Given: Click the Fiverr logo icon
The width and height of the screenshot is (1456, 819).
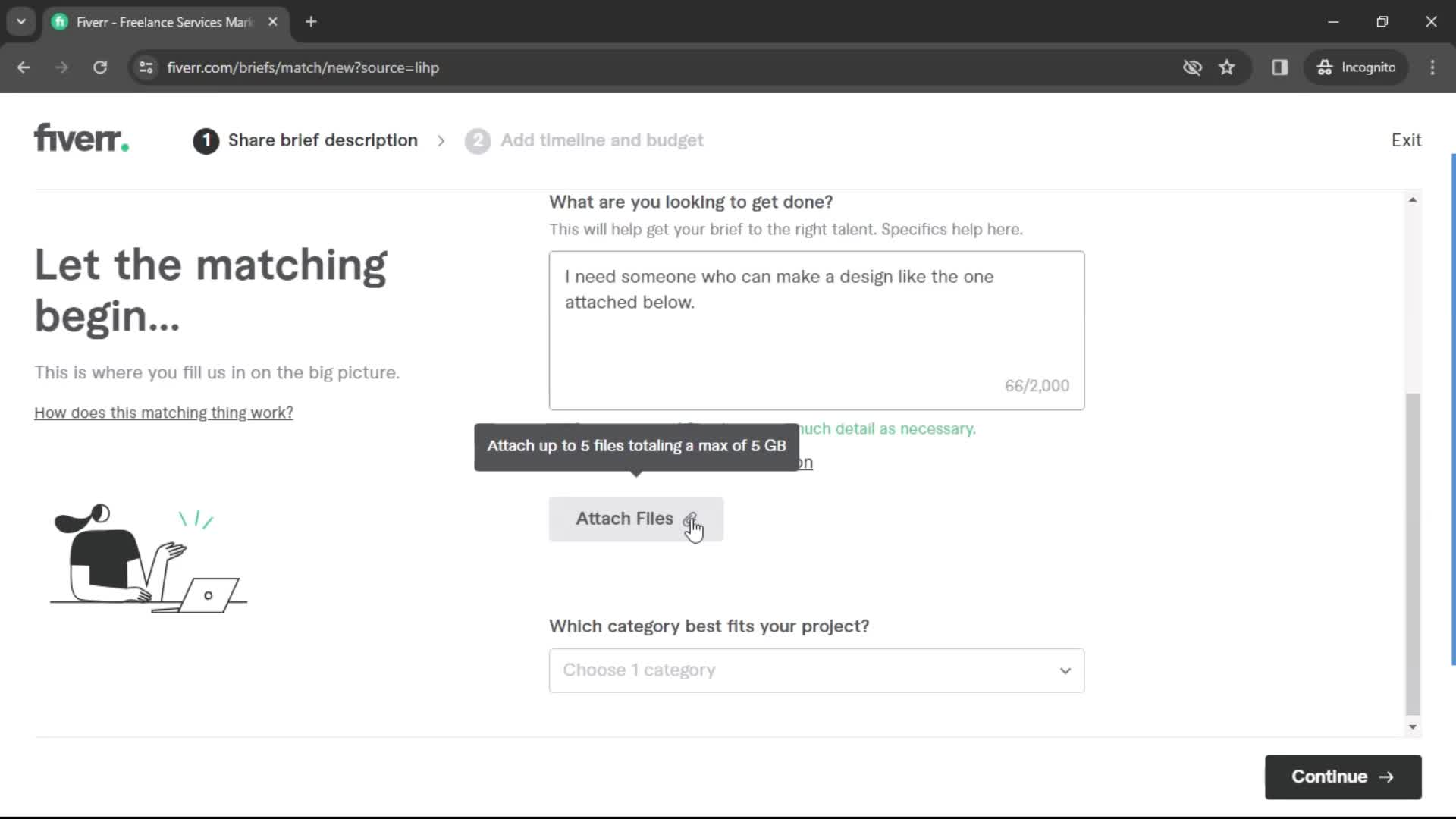Looking at the screenshot, I should 82,140.
